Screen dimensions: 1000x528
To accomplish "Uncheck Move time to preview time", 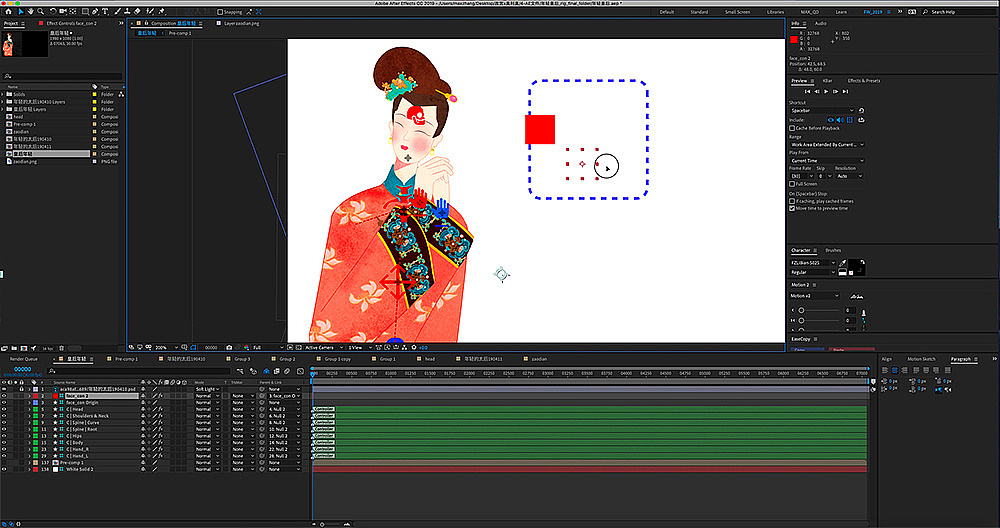I will click(x=791, y=208).
